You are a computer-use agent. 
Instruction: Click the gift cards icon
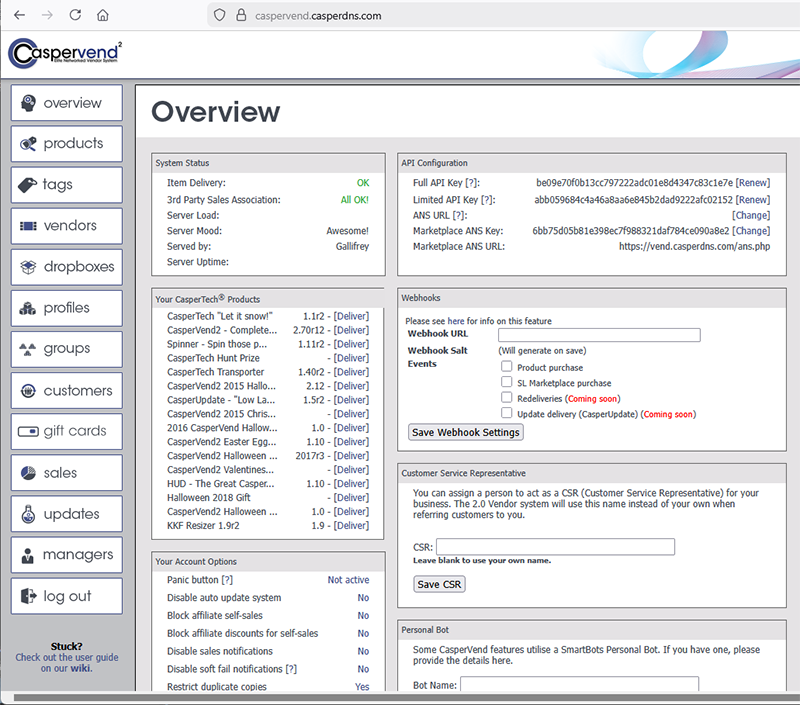tap(28, 432)
